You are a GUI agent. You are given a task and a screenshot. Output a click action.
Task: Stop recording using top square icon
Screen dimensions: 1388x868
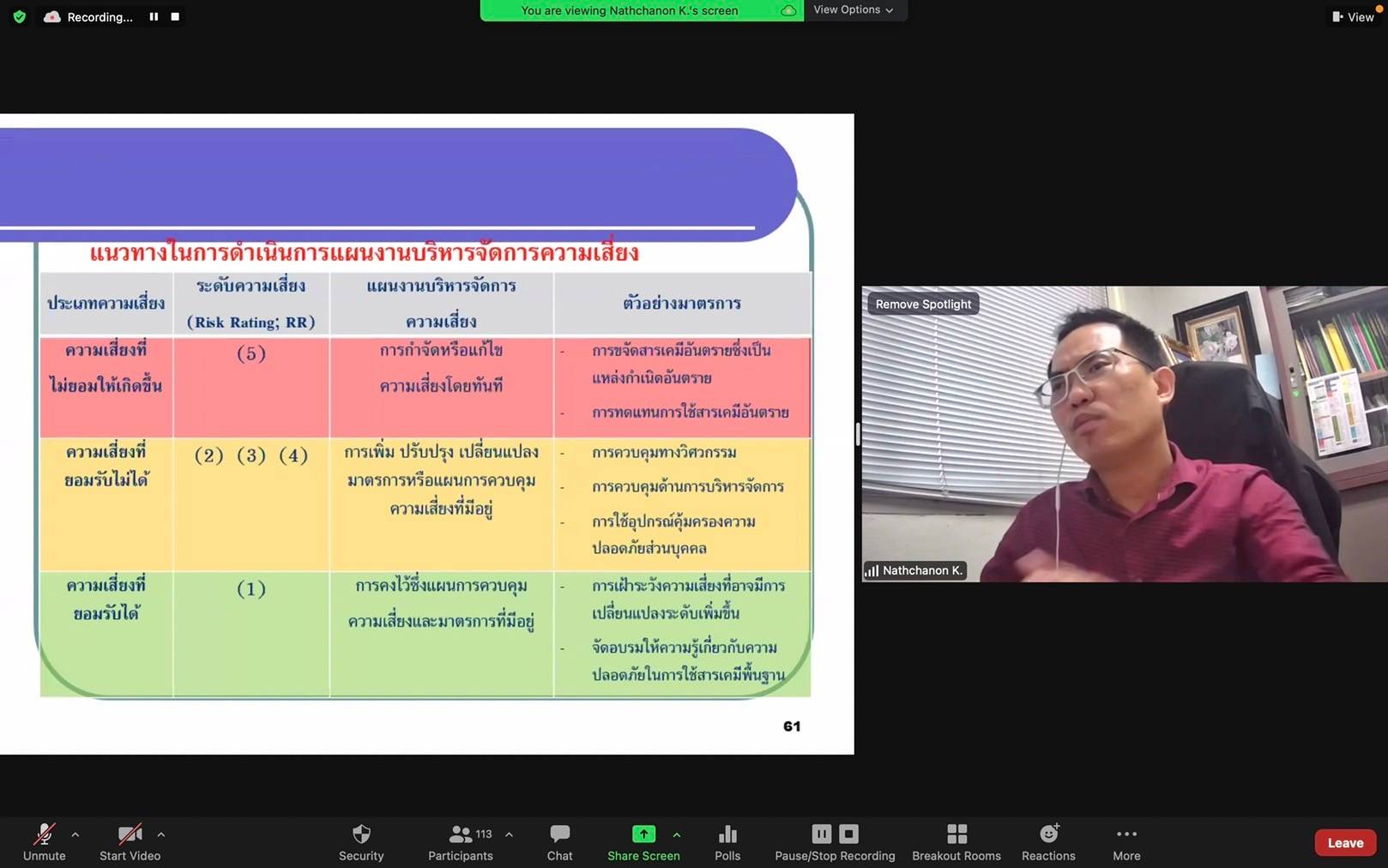[x=175, y=16]
